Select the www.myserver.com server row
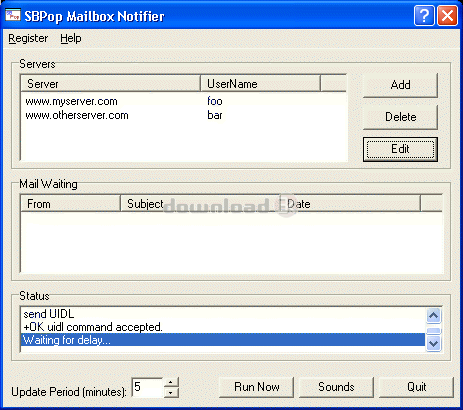This screenshot has width=463, height=410. tap(184, 101)
